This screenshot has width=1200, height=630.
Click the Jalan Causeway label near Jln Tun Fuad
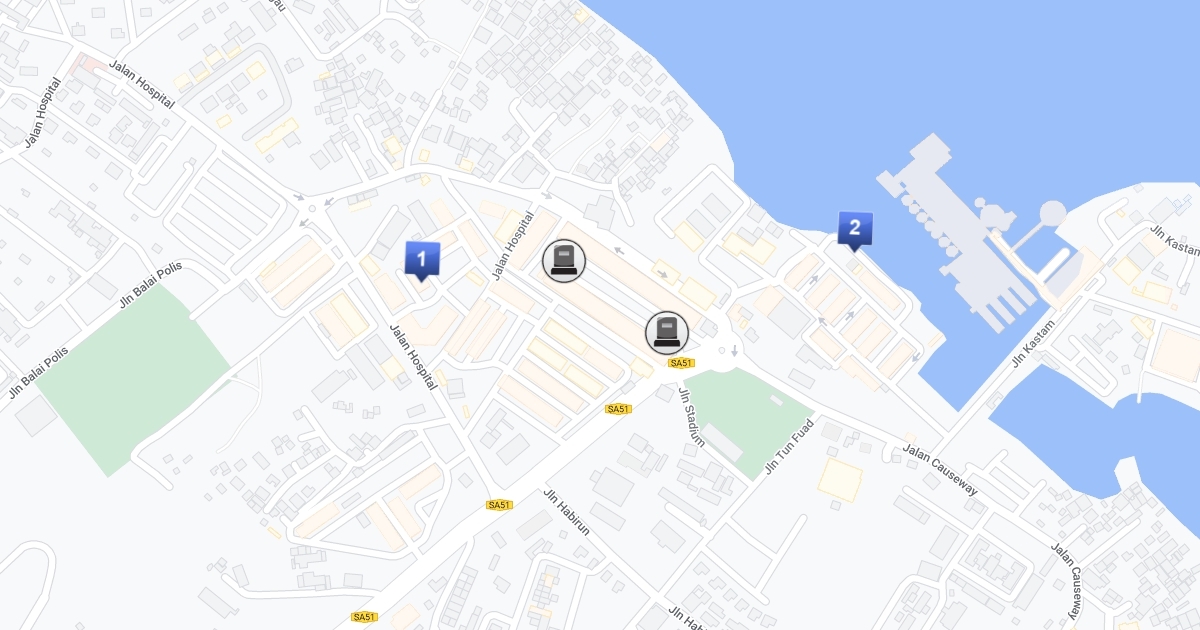click(x=940, y=470)
